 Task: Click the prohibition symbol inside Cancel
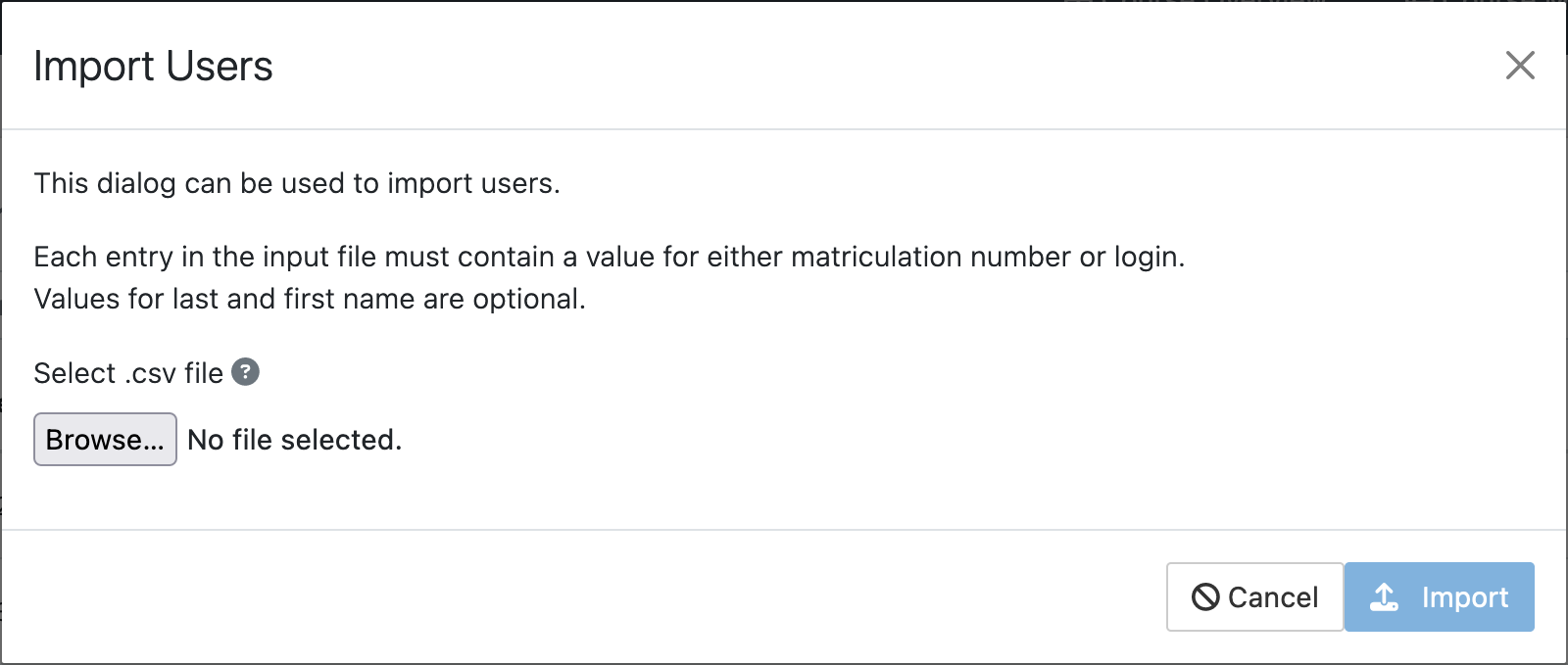click(1207, 596)
